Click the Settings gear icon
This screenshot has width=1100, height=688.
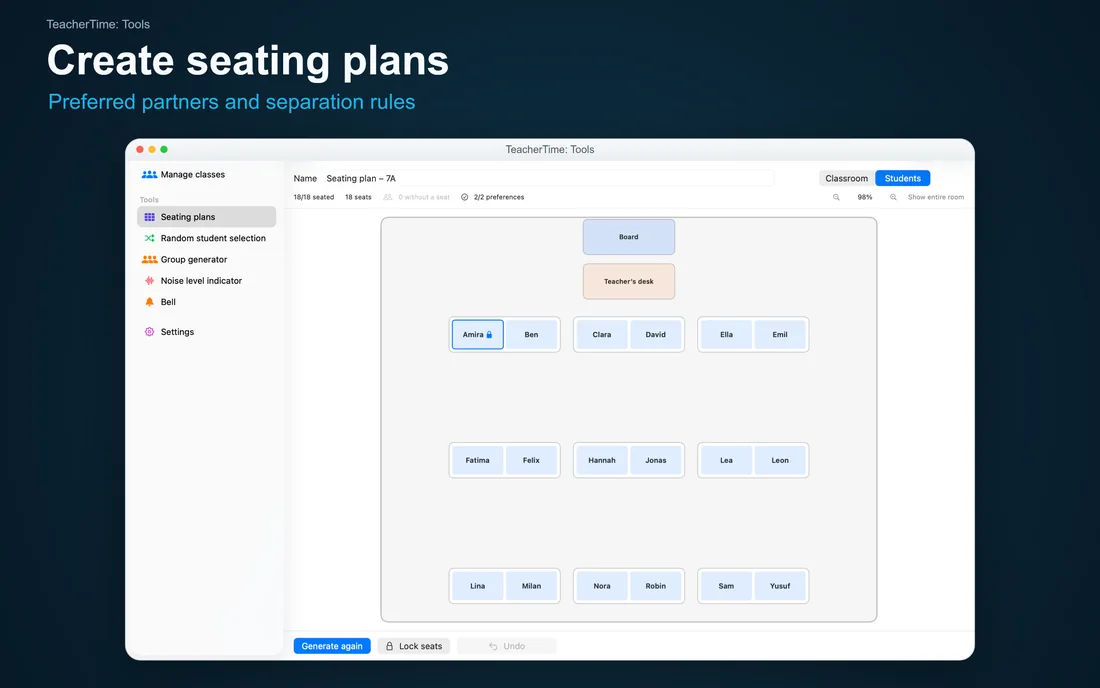coord(149,332)
